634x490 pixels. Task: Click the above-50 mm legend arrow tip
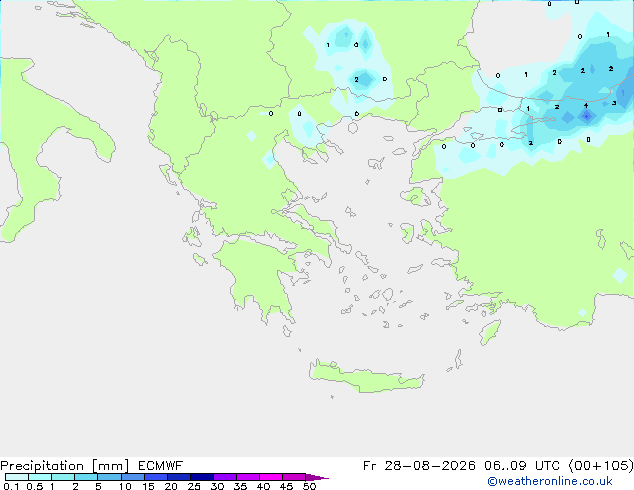[x=317, y=477]
